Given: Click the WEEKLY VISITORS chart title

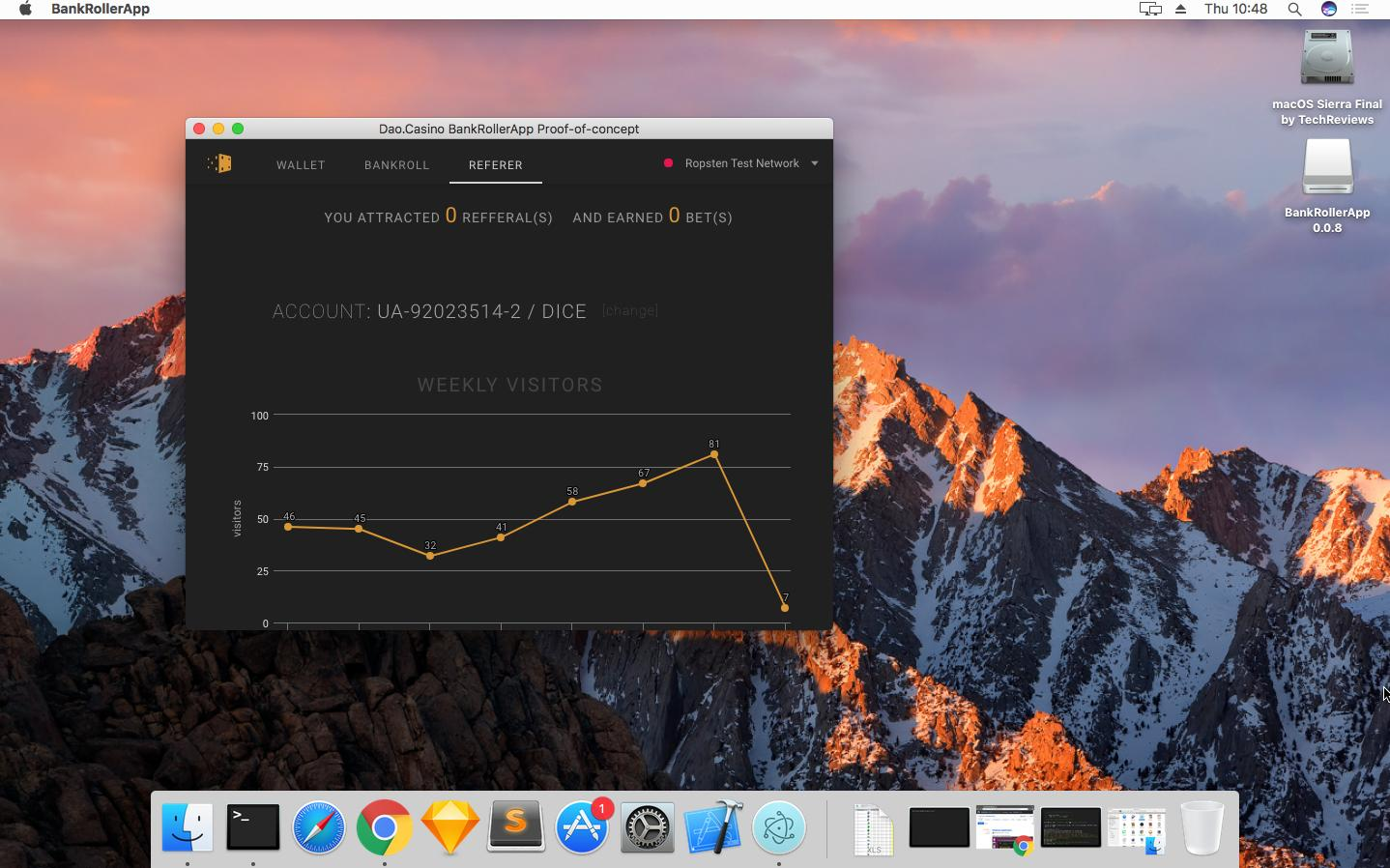Looking at the screenshot, I should (509, 385).
